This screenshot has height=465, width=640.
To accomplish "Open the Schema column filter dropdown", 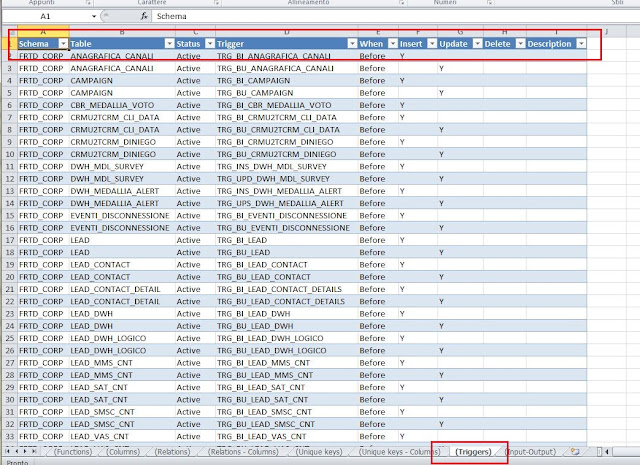I will [63, 44].
